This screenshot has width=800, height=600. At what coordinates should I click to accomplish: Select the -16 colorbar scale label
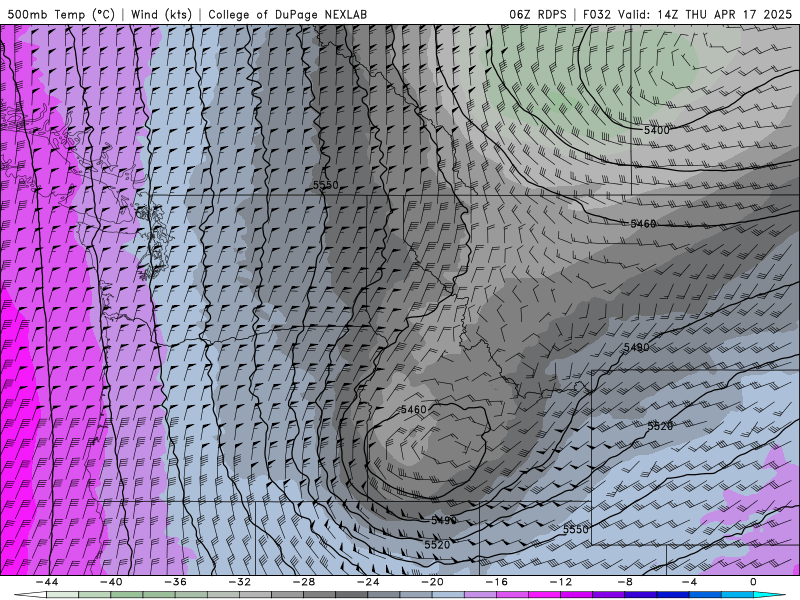[x=496, y=582]
